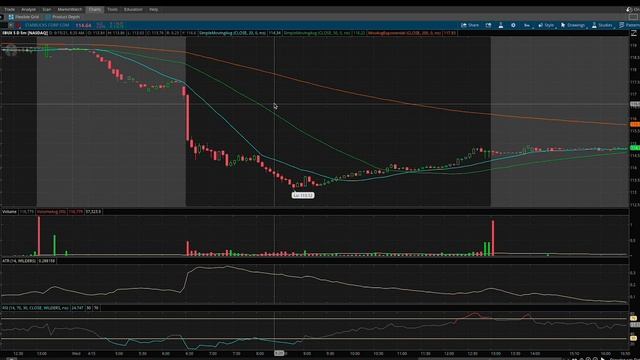Open the Tools tab
Image resolution: width=640 pixels, height=360 pixels.
click(112, 9)
